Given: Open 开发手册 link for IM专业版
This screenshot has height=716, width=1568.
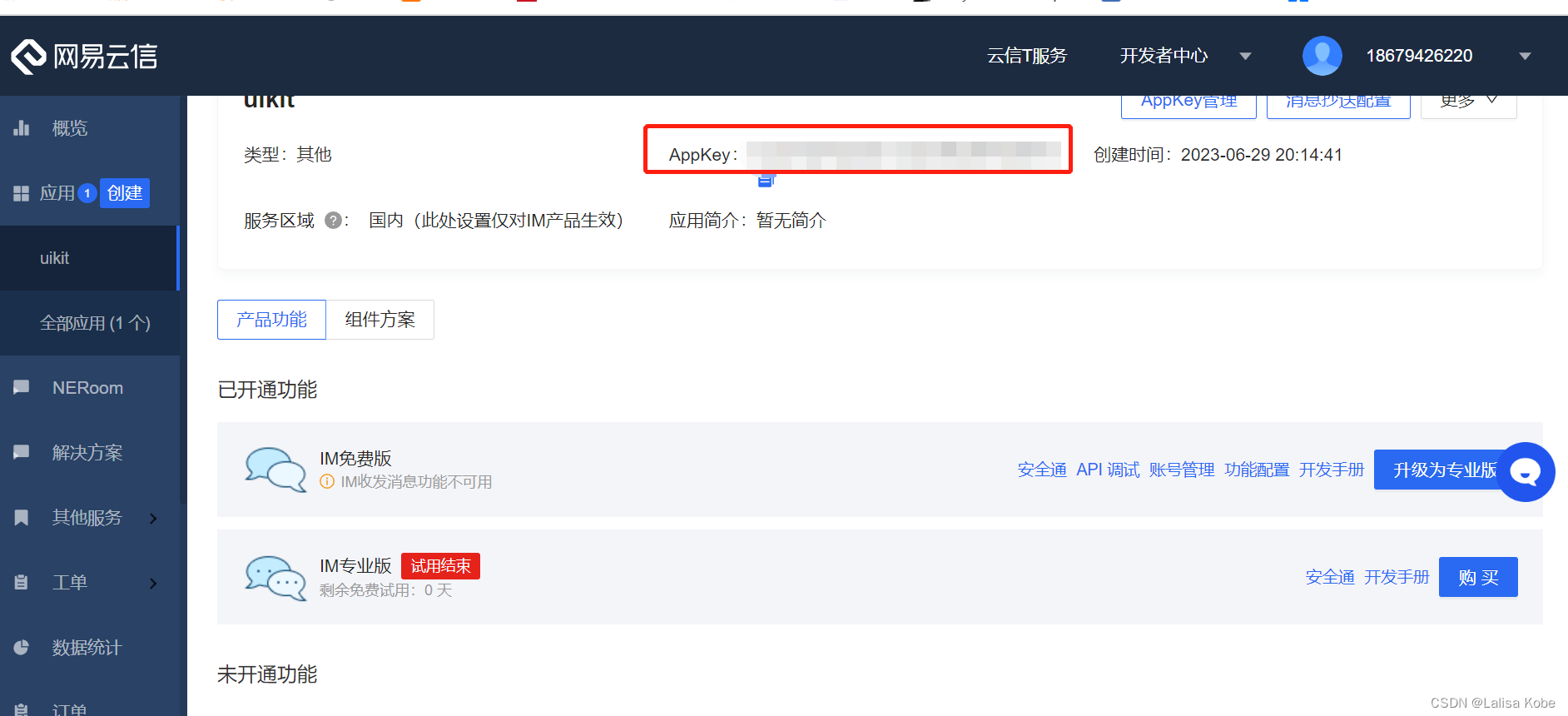Looking at the screenshot, I should 1397,577.
